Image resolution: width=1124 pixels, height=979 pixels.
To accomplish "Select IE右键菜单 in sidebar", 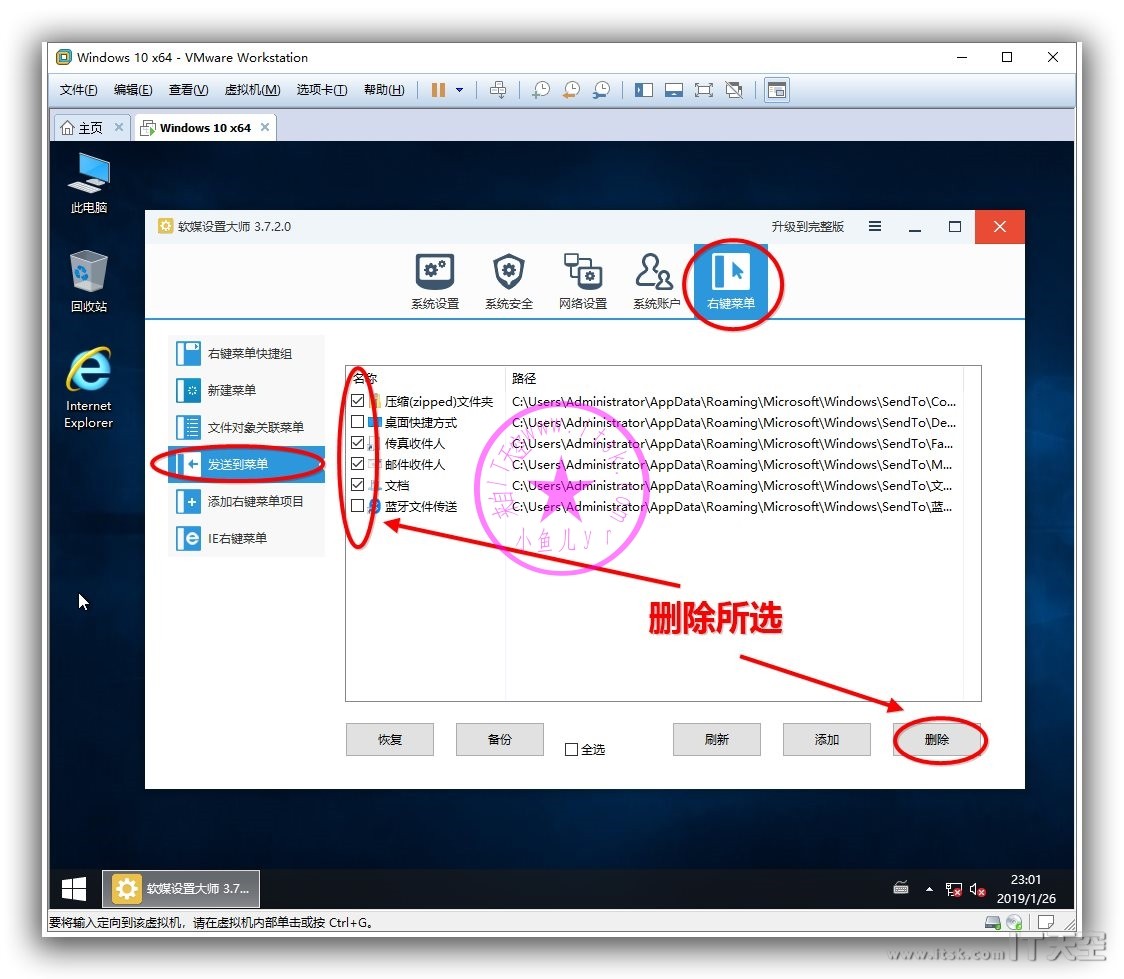I will tap(247, 538).
